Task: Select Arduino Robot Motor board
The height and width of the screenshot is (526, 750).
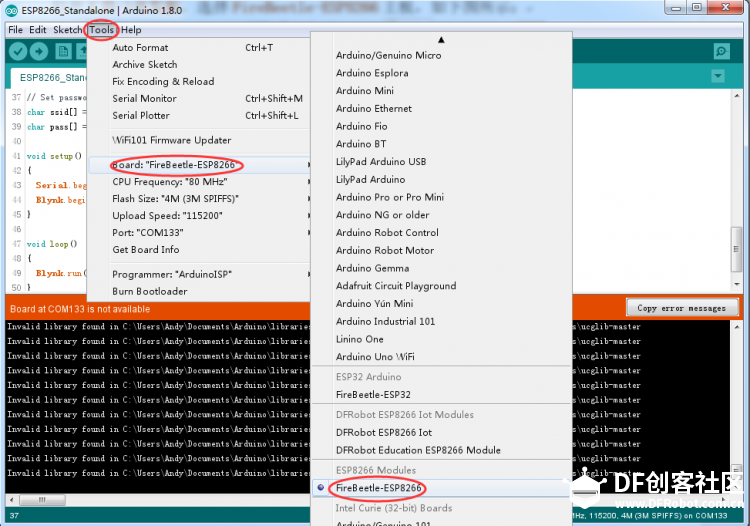Action: click(441, 250)
